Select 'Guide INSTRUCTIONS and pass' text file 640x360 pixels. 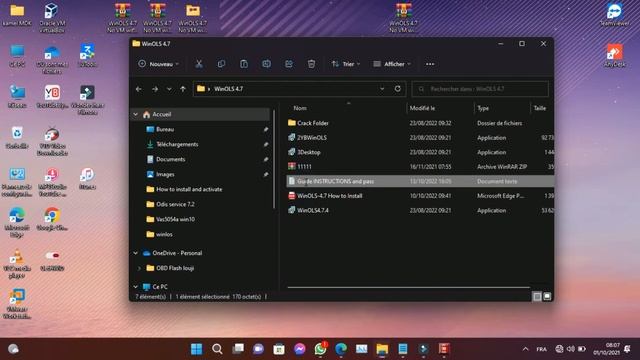[x=420, y=181]
